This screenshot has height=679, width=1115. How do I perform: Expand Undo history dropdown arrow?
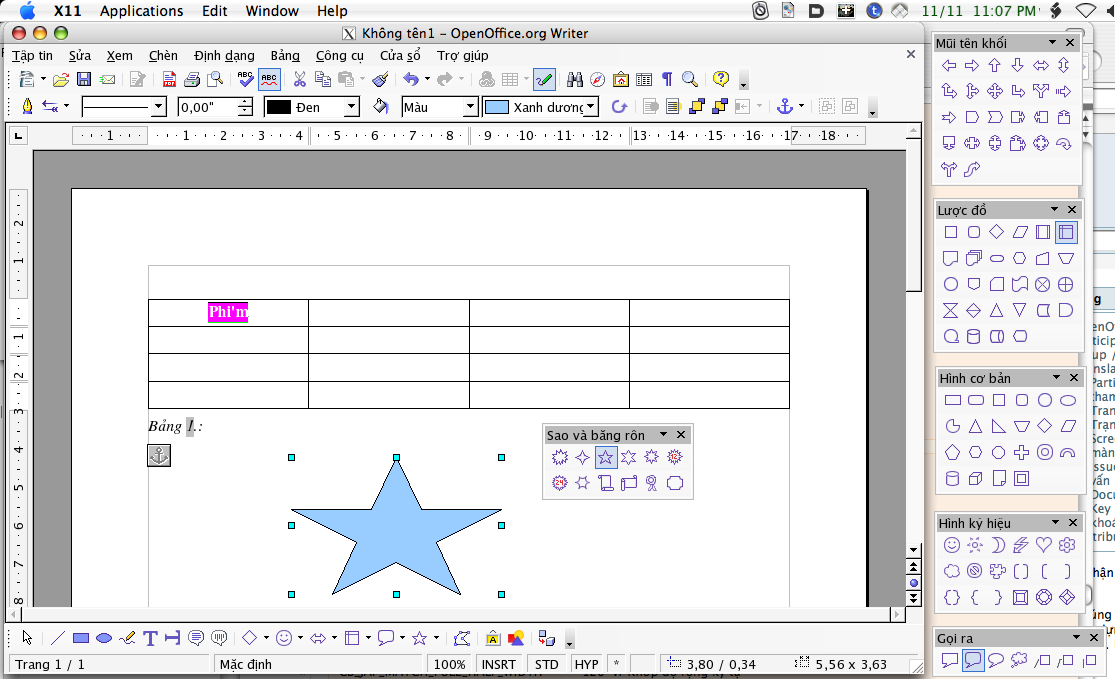point(427,79)
